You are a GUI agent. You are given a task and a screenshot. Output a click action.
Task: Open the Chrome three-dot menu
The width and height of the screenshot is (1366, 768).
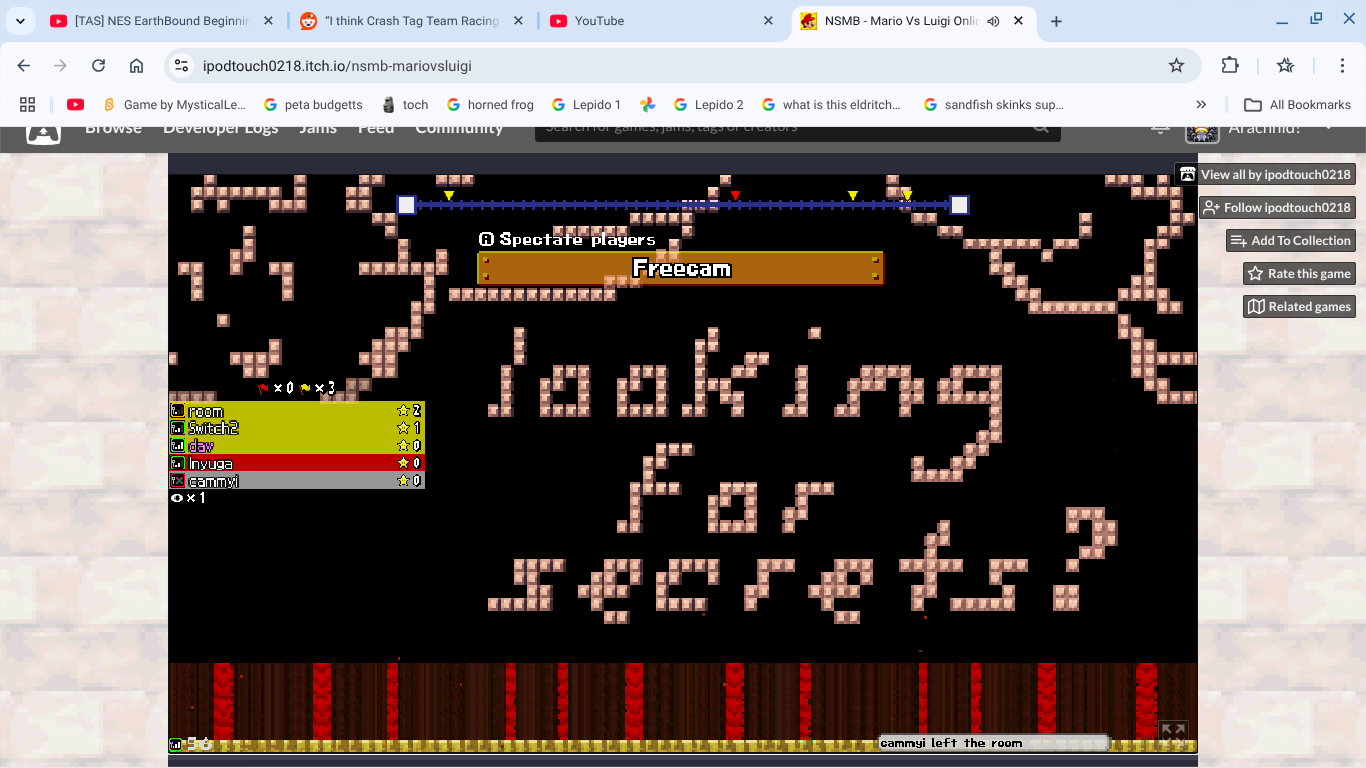click(1343, 66)
